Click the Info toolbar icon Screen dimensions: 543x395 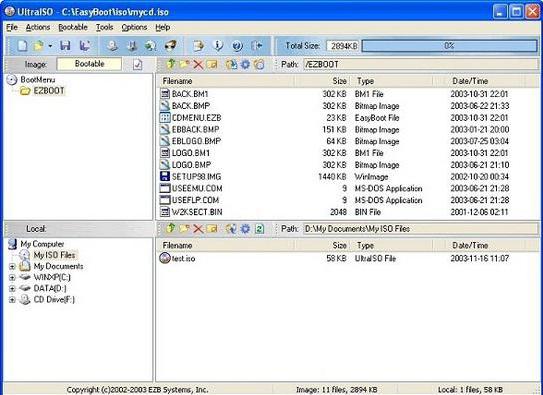[218, 46]
